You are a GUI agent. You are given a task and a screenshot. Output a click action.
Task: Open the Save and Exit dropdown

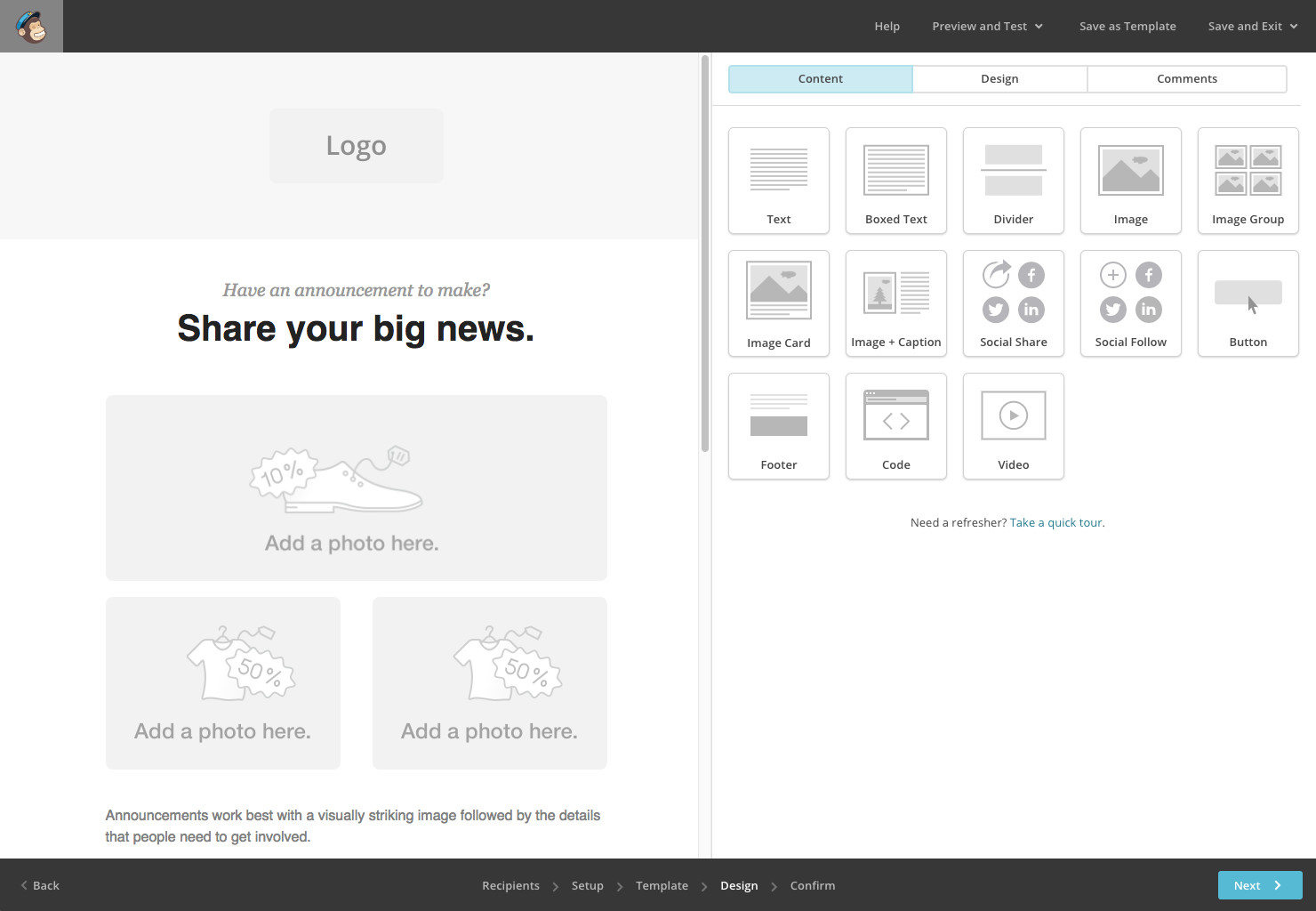(1252, 27)
